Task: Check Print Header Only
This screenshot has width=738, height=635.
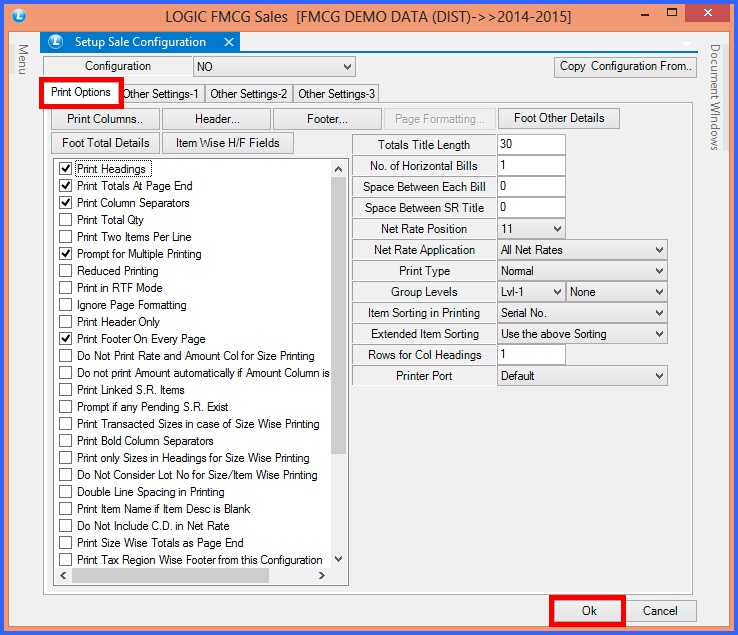Action: pos(65,322)
